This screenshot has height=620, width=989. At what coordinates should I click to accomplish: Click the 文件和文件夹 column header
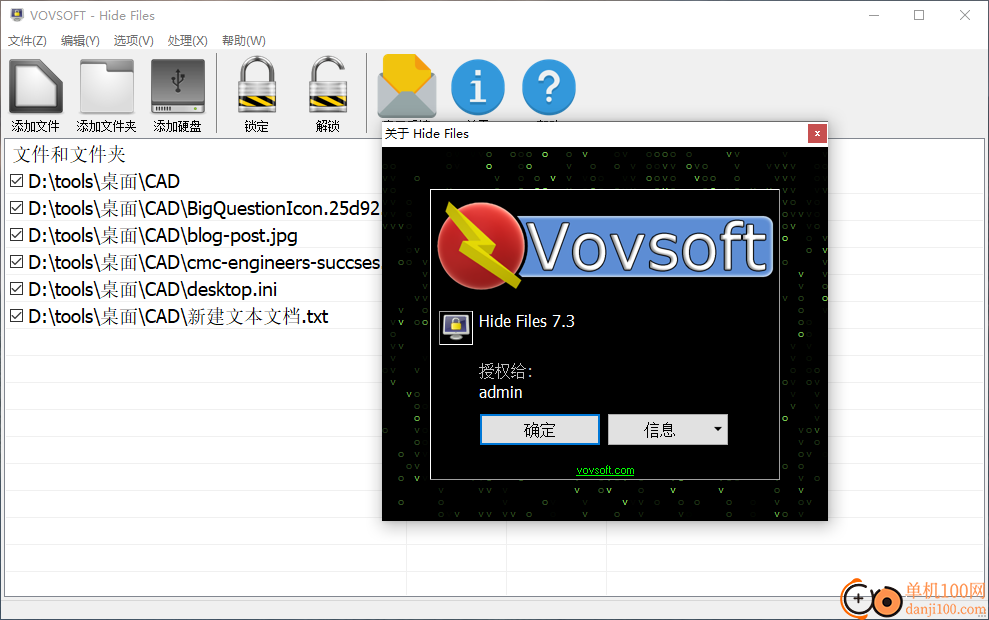(x=69, y=154)
